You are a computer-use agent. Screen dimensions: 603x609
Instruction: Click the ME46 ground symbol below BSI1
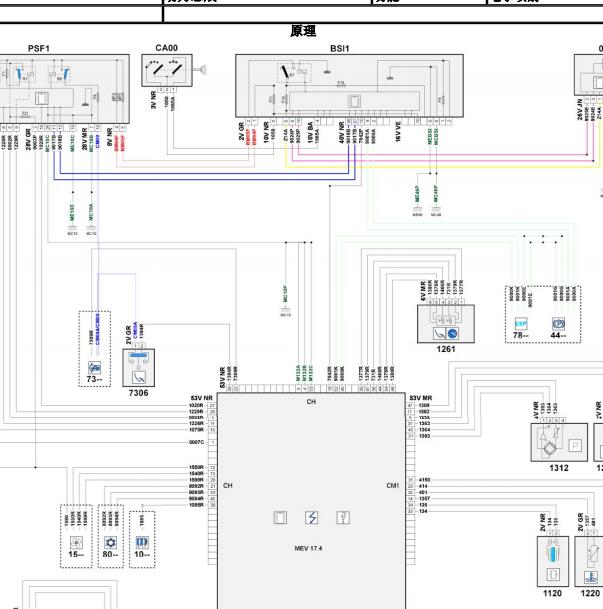[x=417, y=210]
